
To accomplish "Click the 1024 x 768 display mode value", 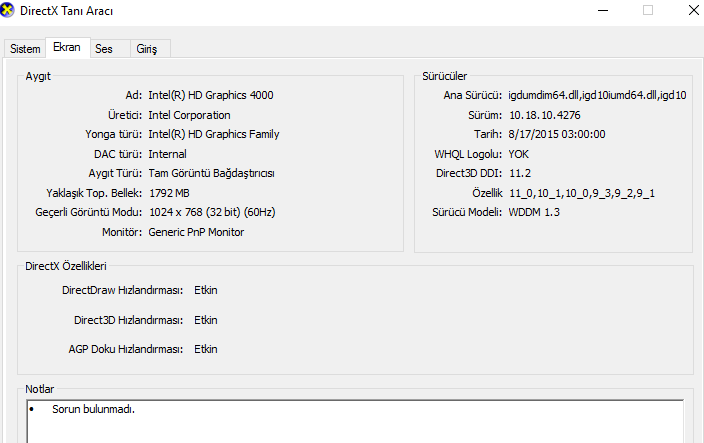I will (211, 212).
